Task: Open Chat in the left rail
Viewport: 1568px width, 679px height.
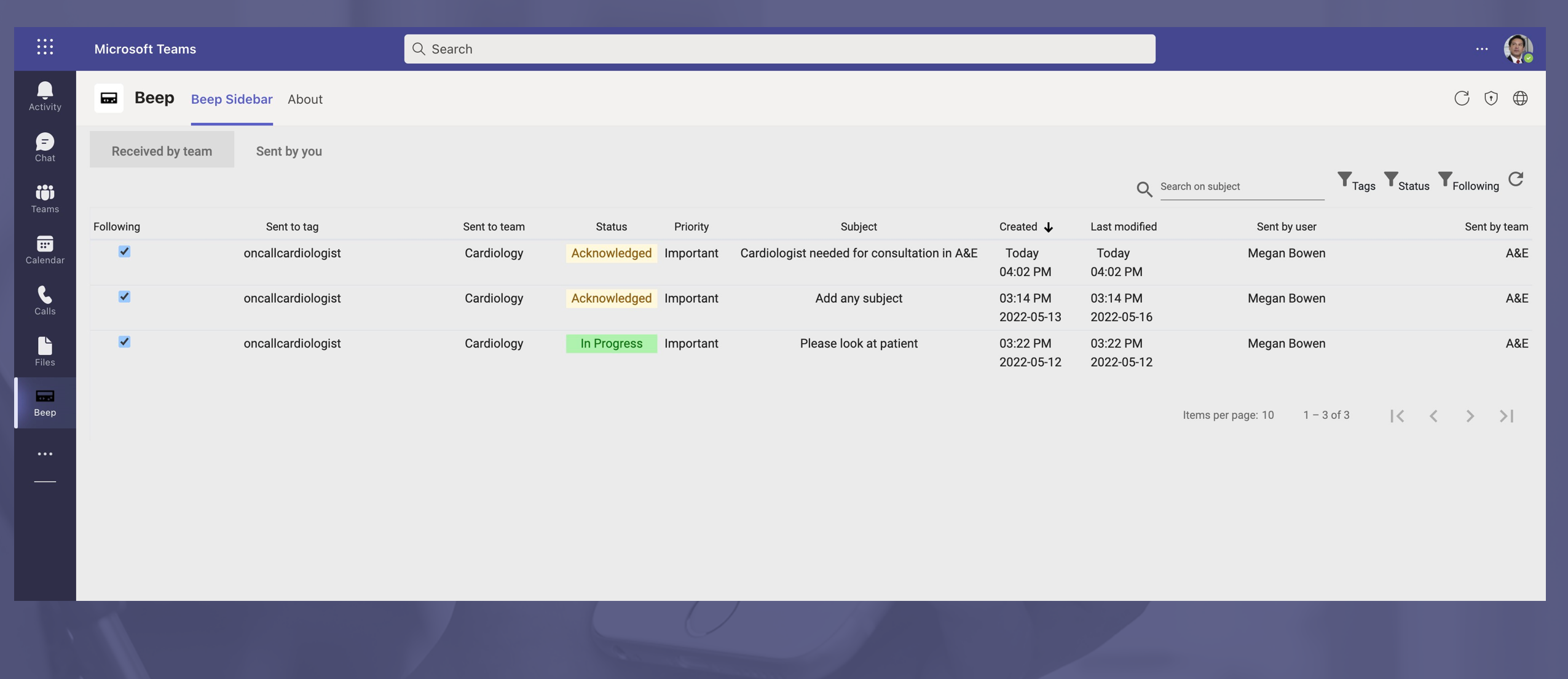Action: pos(45,147)
